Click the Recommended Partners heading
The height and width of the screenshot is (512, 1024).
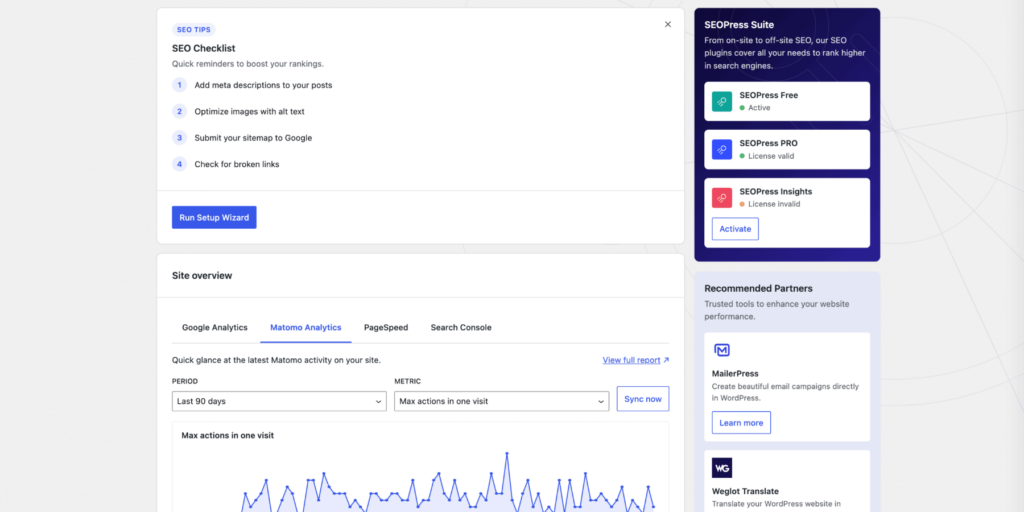[x=758, y=288]
